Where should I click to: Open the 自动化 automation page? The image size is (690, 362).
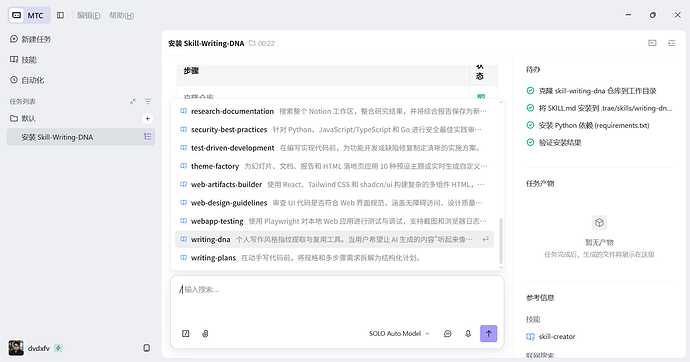pos(27,80)
